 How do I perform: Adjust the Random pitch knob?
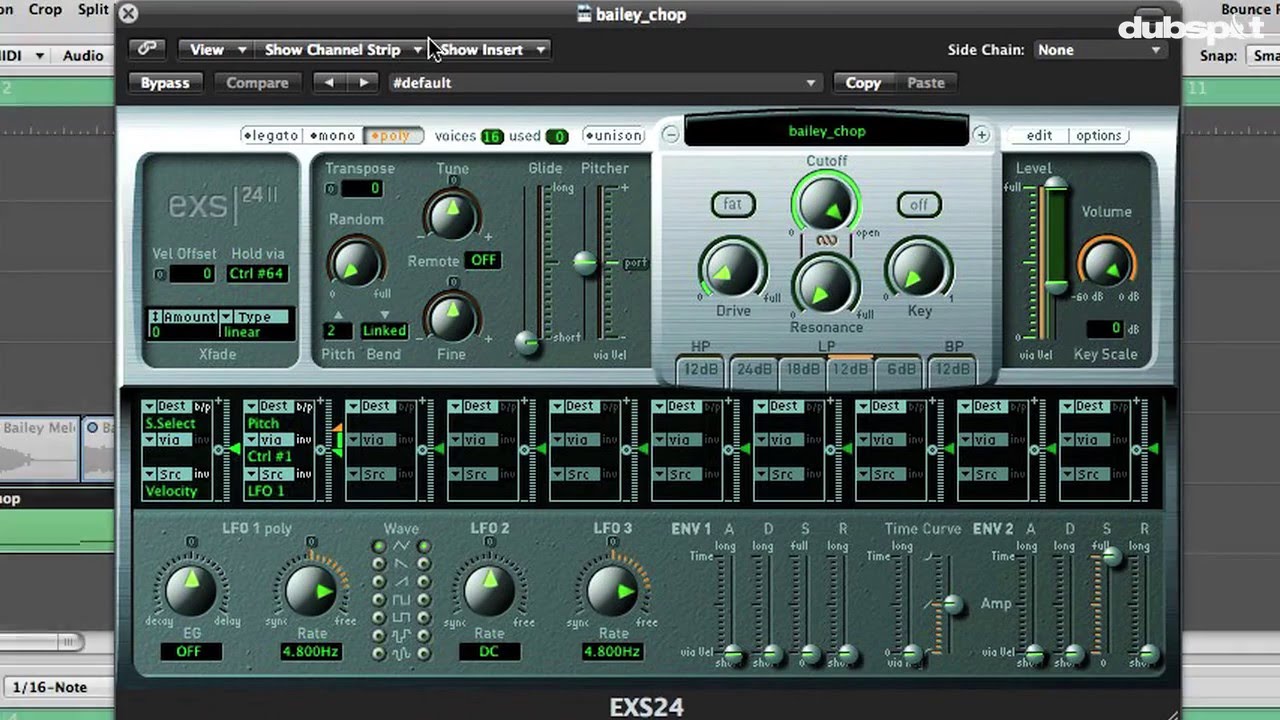(x=355, y=263)
